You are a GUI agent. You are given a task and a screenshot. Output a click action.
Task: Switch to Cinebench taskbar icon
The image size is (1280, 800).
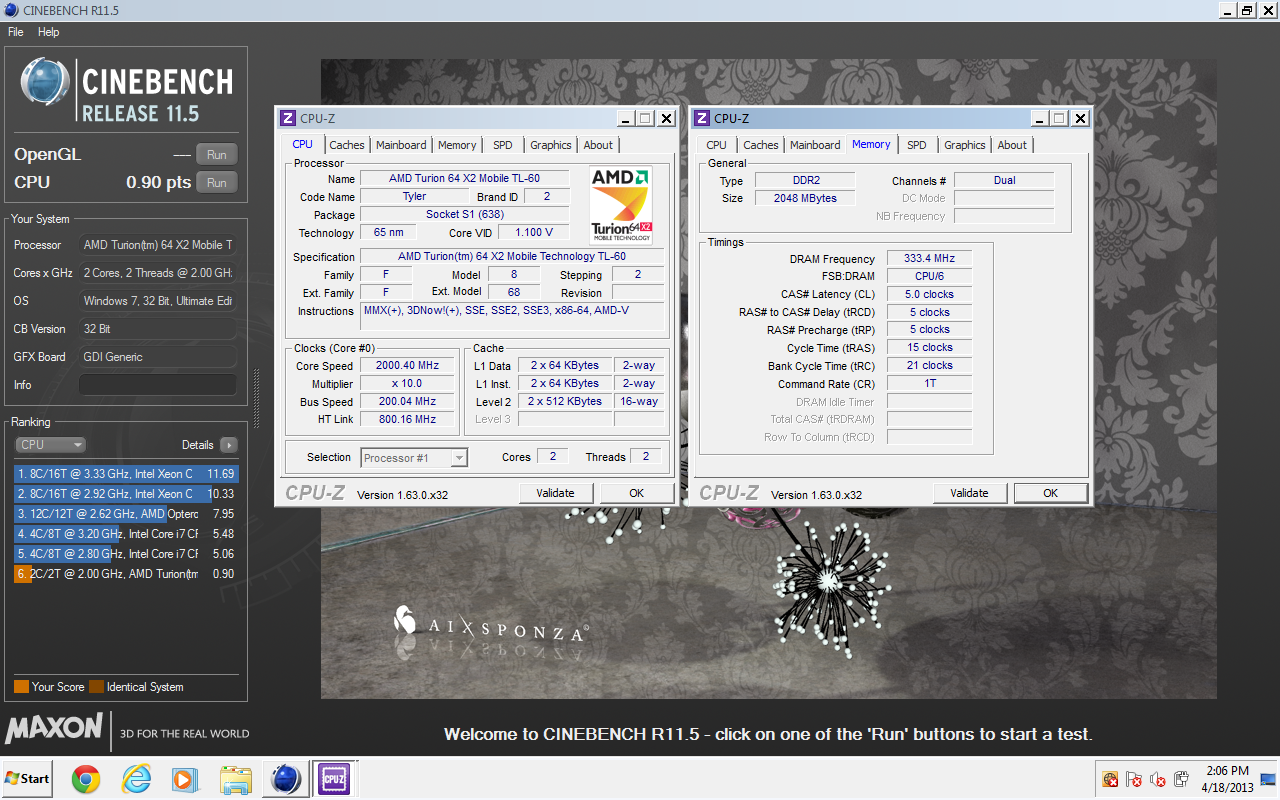click(286, 778)
